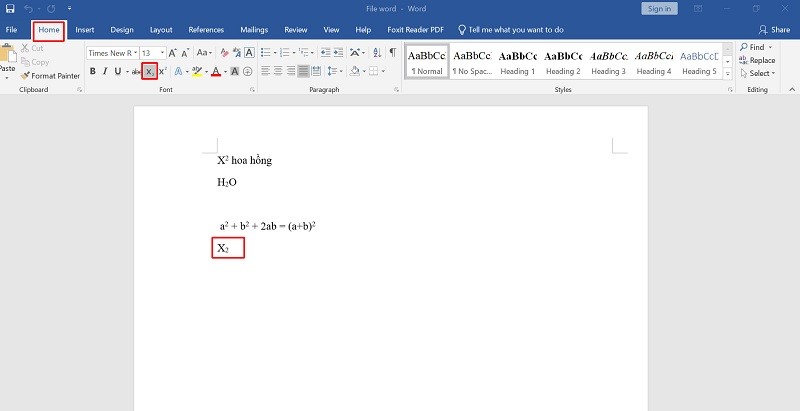Align text to the left
The image size is (800, 411).
(265, 71)
